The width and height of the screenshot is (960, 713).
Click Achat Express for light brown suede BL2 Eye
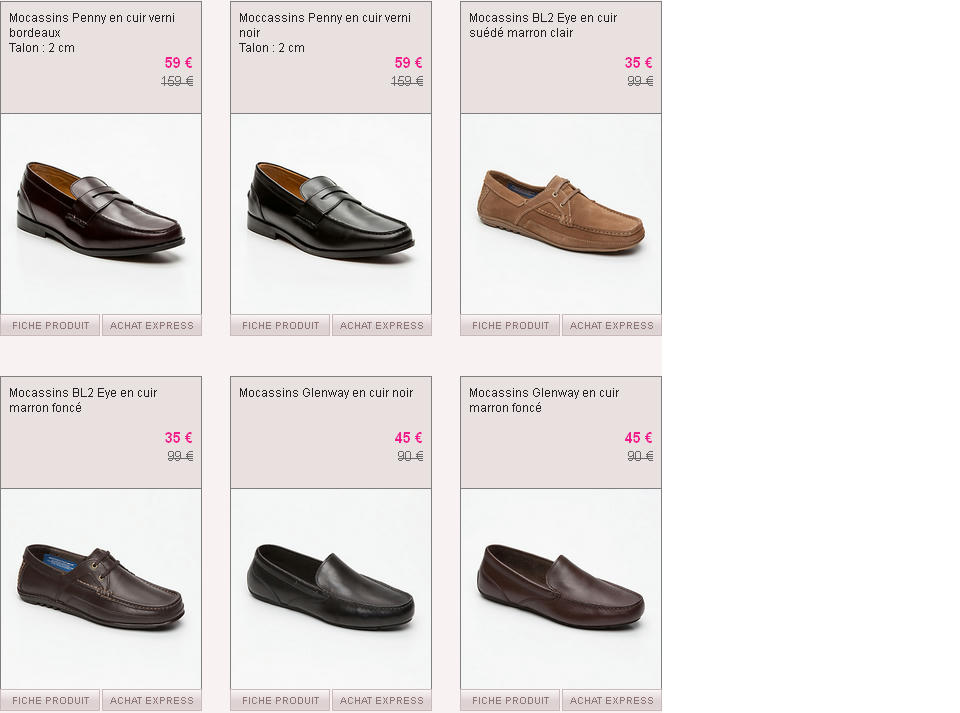[x=612, y=326]
